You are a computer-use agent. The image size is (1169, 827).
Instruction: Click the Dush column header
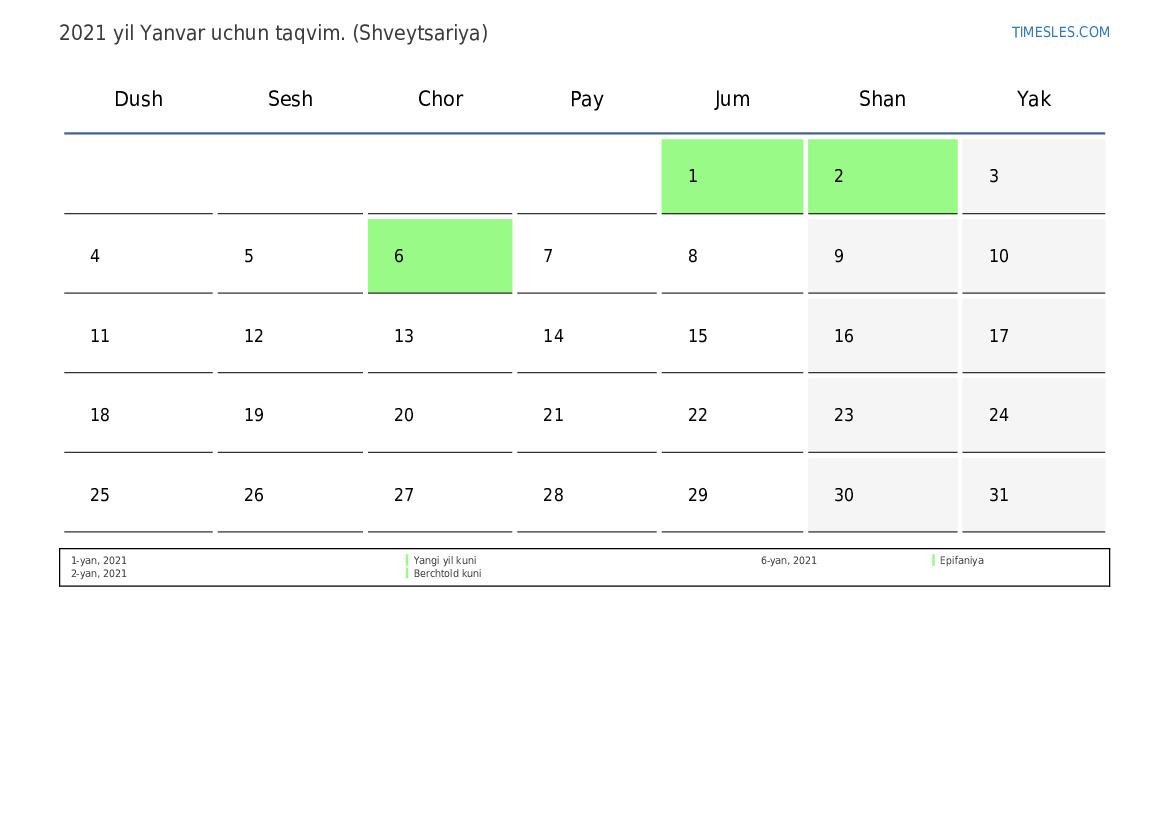pyautogui.click(x=138, y=99)
